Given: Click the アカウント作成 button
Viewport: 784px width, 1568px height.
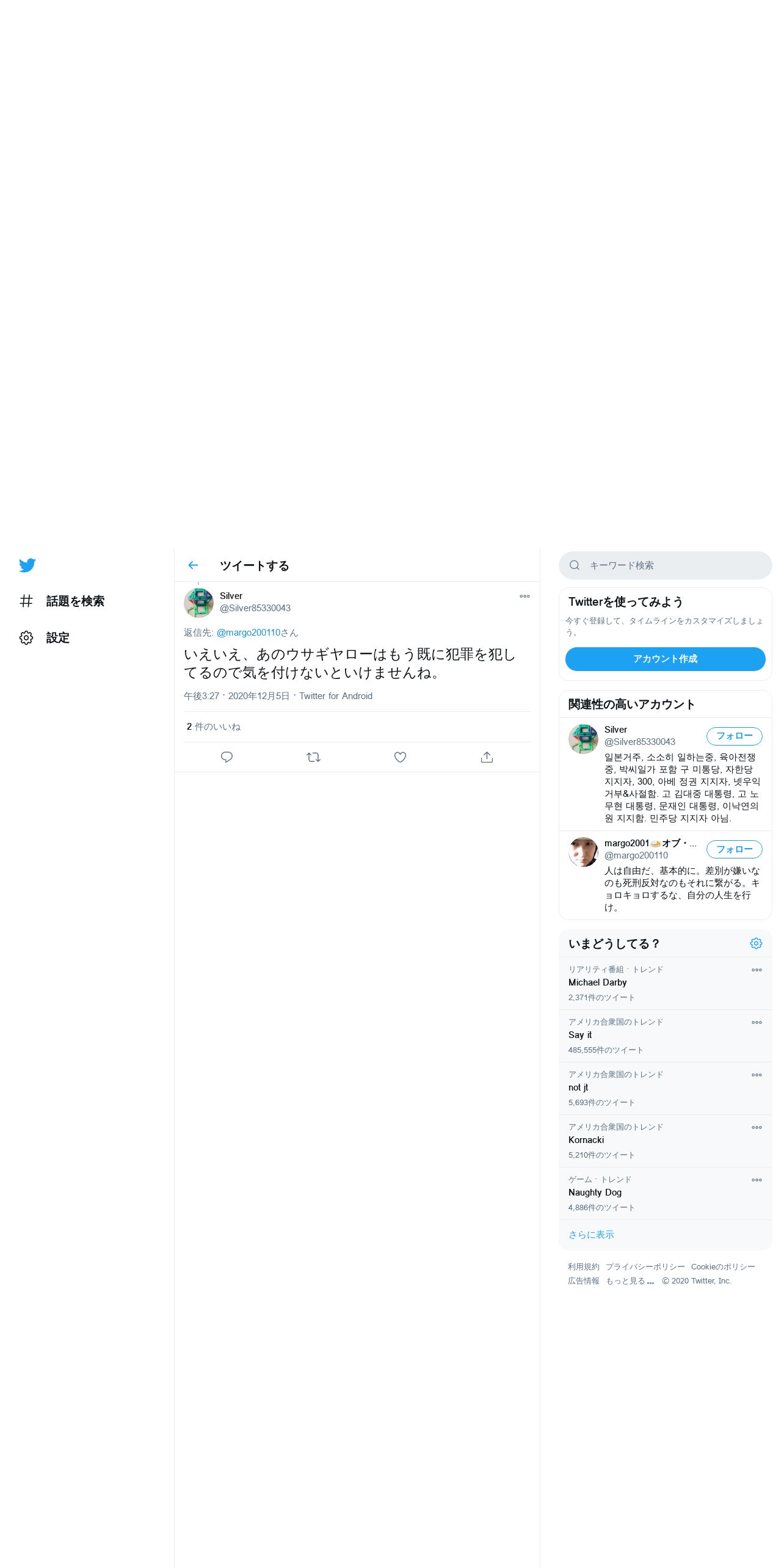Looking at the screenshot, I should (666, 659).
